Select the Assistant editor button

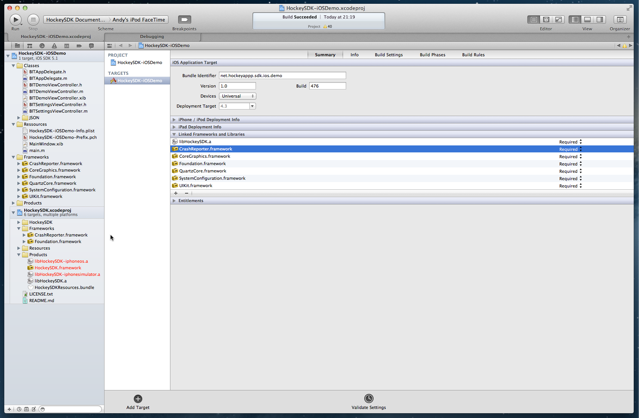click(x=546, y=20)
